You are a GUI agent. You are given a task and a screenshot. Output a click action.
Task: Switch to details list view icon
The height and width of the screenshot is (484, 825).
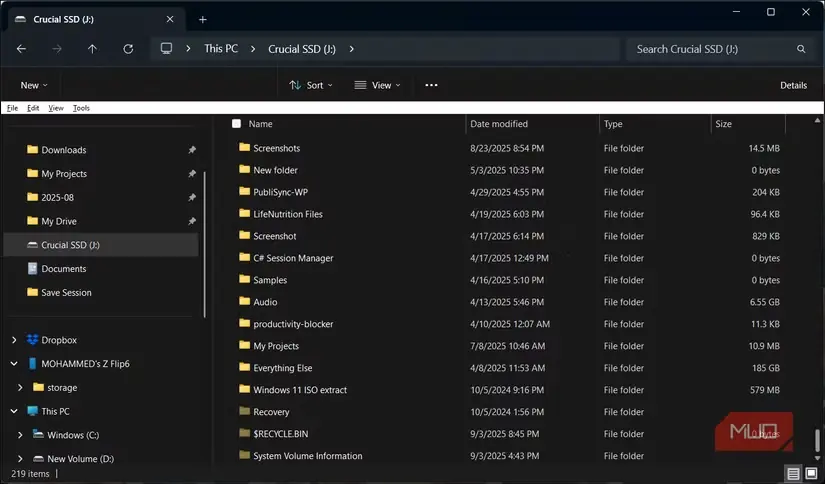point(793,473)
